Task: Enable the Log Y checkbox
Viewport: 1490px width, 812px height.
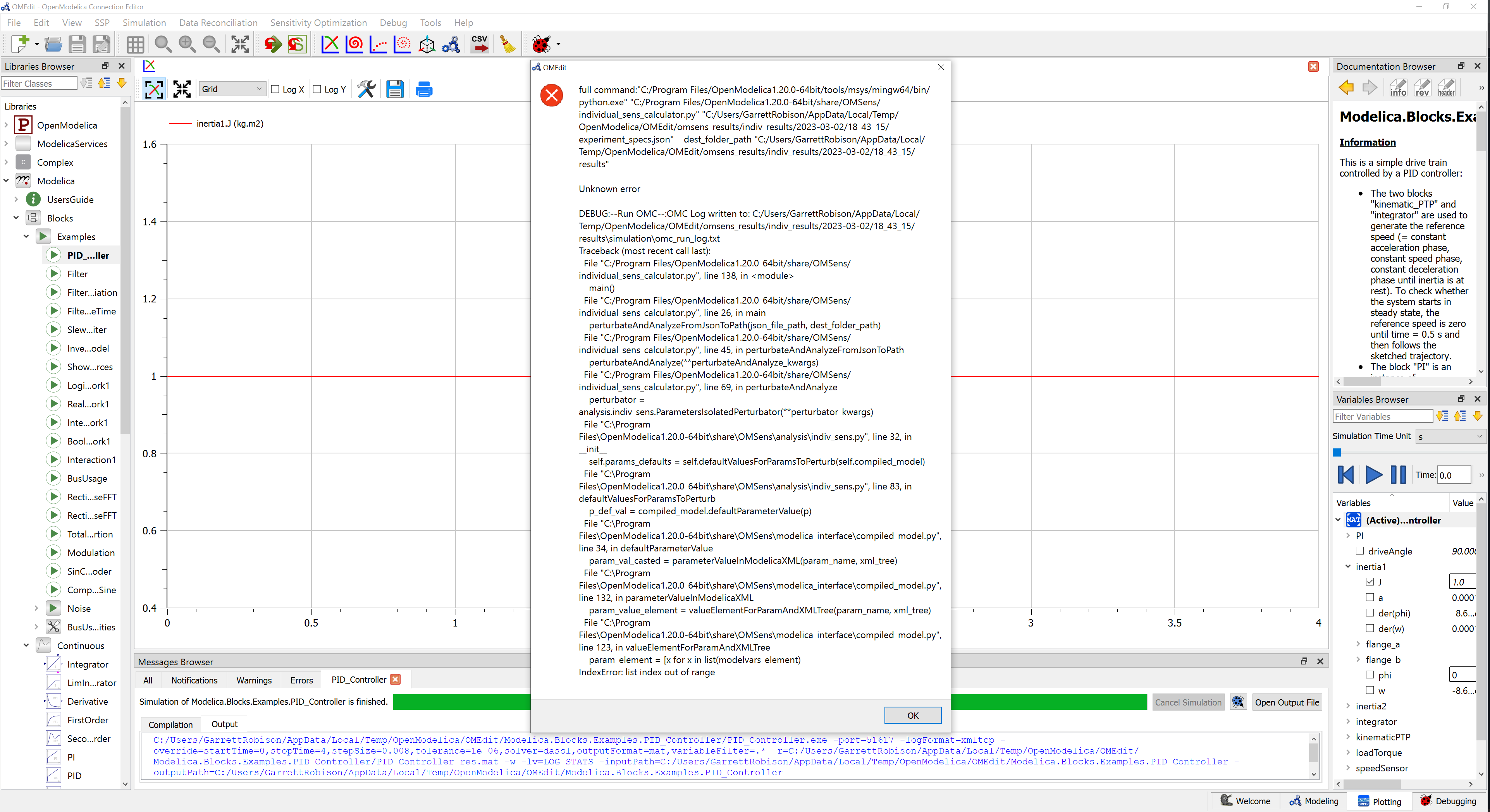Action: (x=318, y=89)
